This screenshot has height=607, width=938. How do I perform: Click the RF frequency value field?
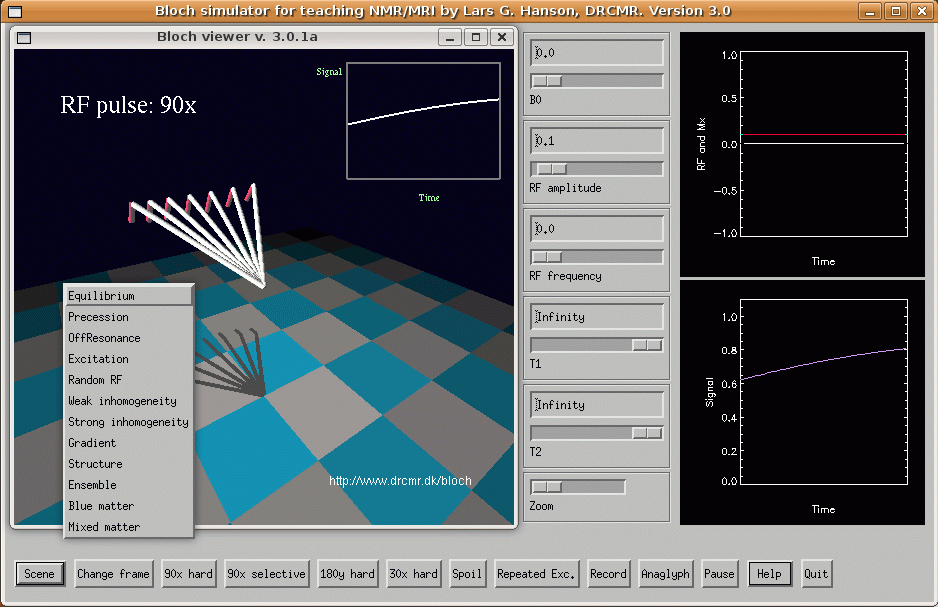pos(596,228)
